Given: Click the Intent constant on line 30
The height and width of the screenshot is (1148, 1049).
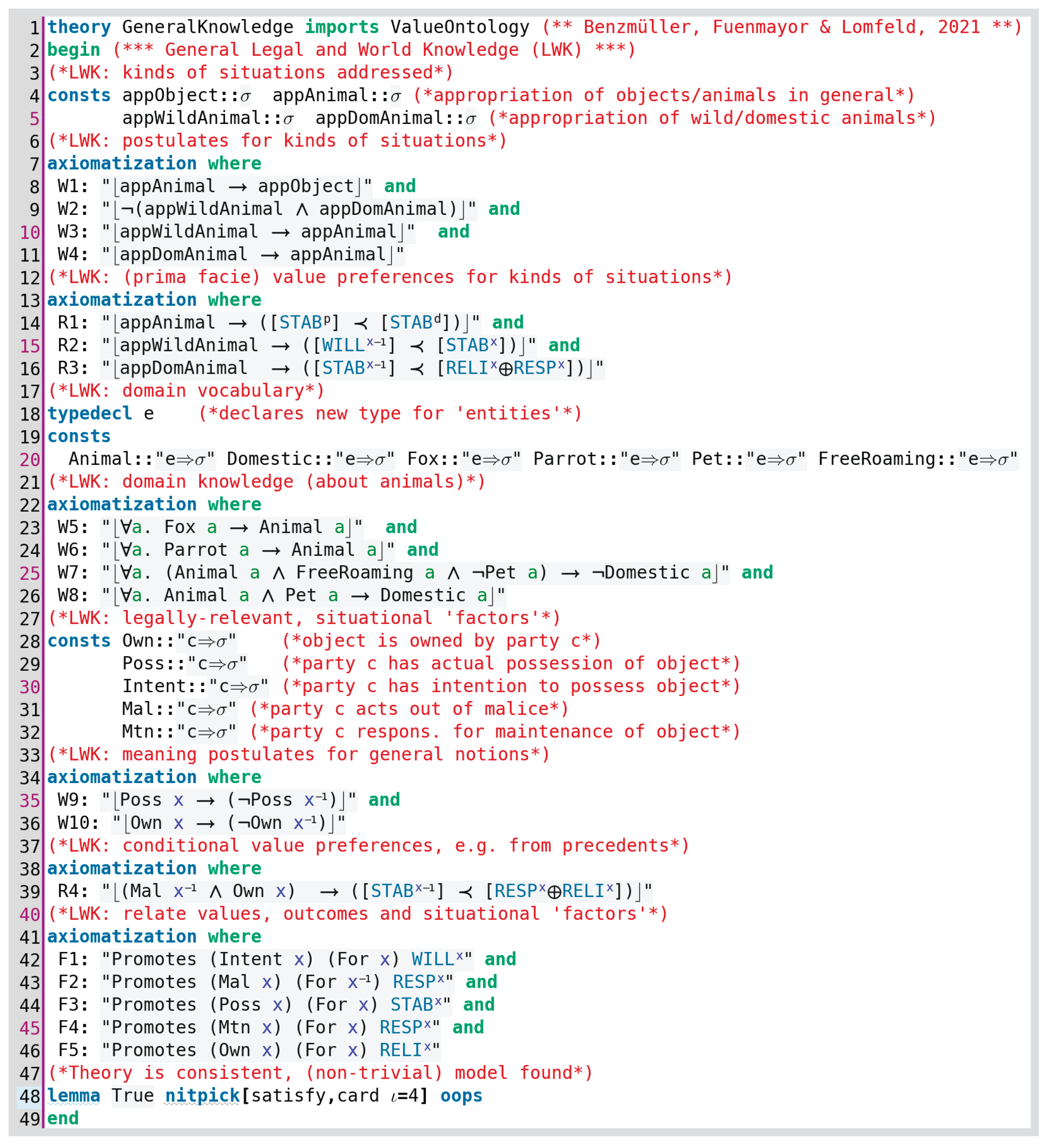Looking at the screenshot, I should (x=154, y=686).
